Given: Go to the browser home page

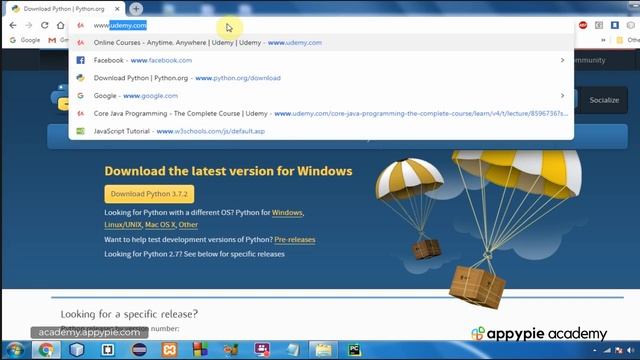Looking at the screenshot, I should pos(60,25).
